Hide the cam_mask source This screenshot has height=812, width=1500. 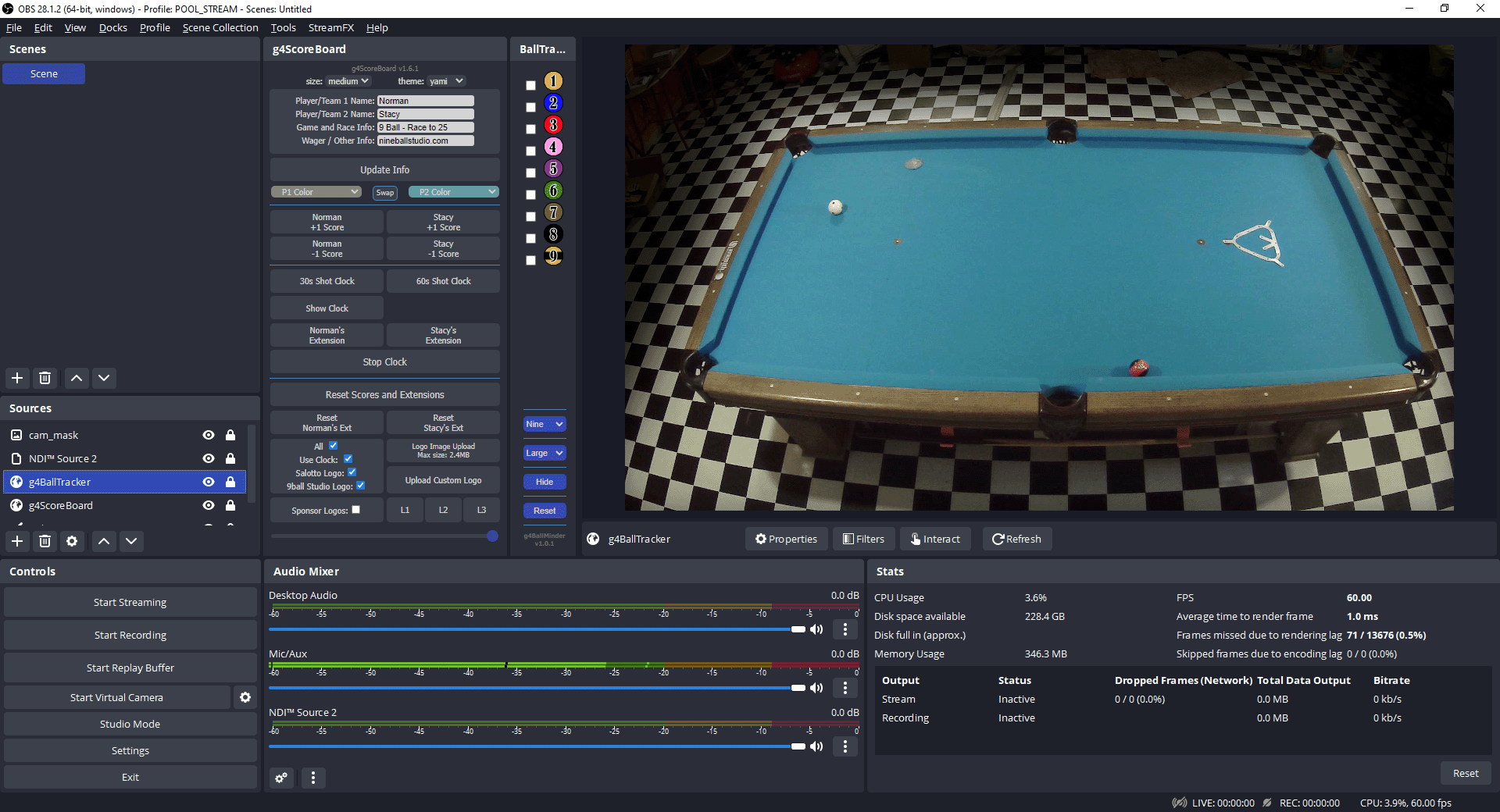tap(208, 435)
